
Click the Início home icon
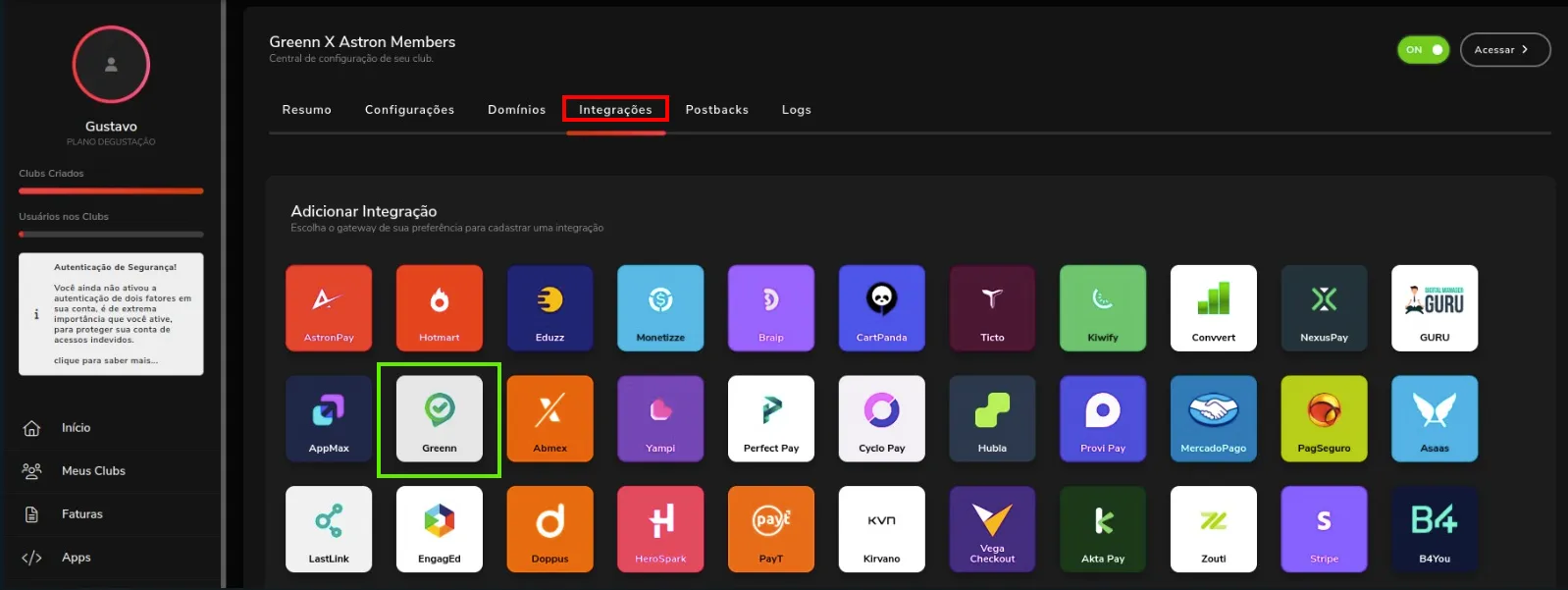[31, 428]
